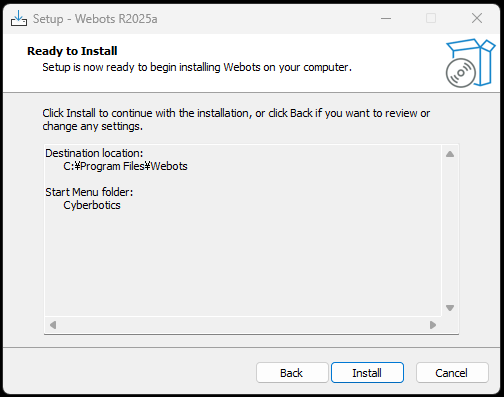The image size is (504, 397).
Task: Close the Setup window with X
Action: click(x=477, y=18)
